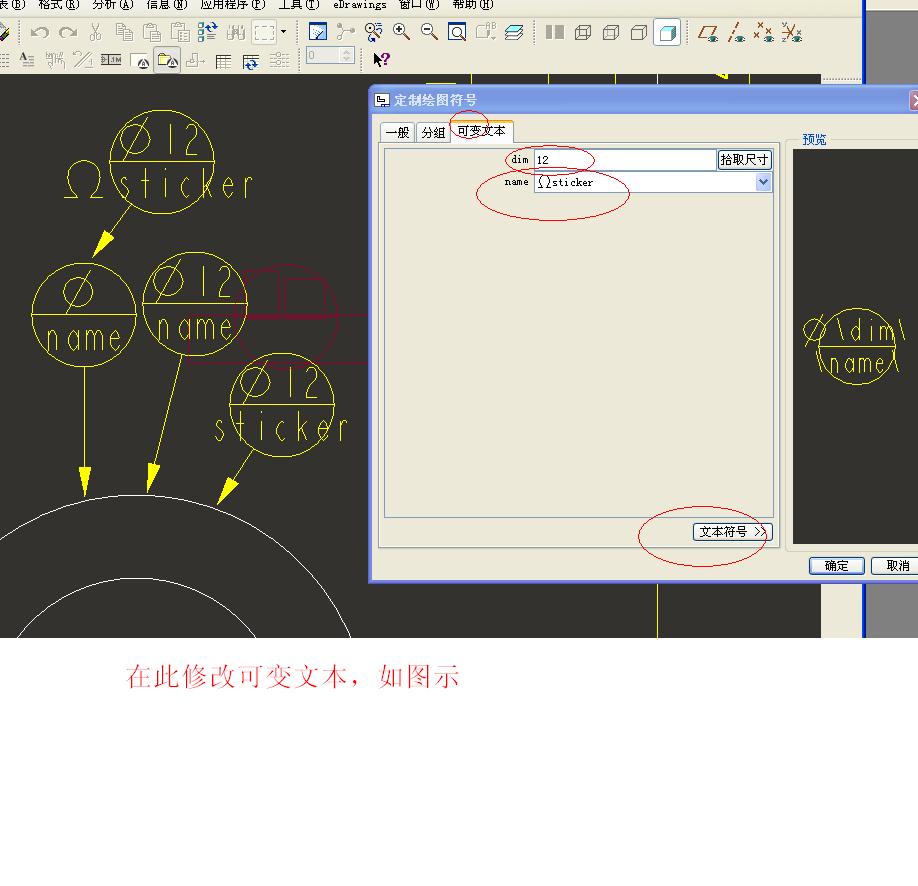The width and height of the screenshot is (918, 886).
Task: Click the hatch lines icon
Action: pos(83,60)
